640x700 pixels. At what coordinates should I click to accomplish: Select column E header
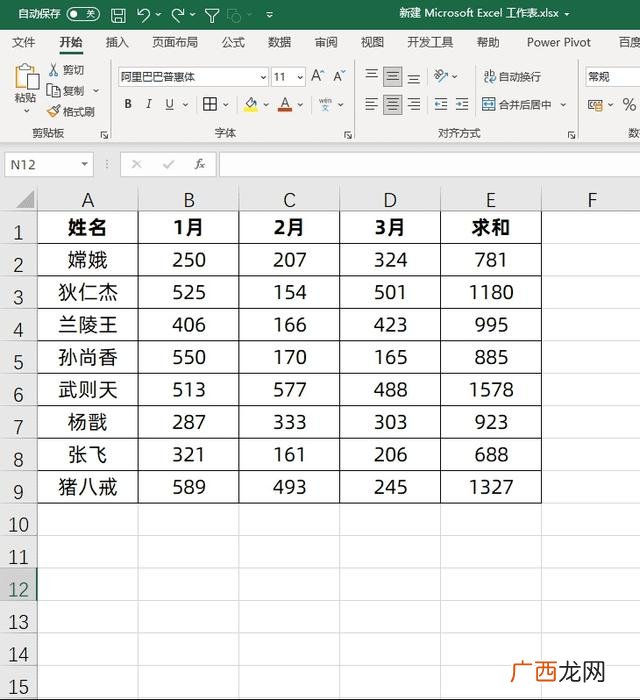click(491, 200)
